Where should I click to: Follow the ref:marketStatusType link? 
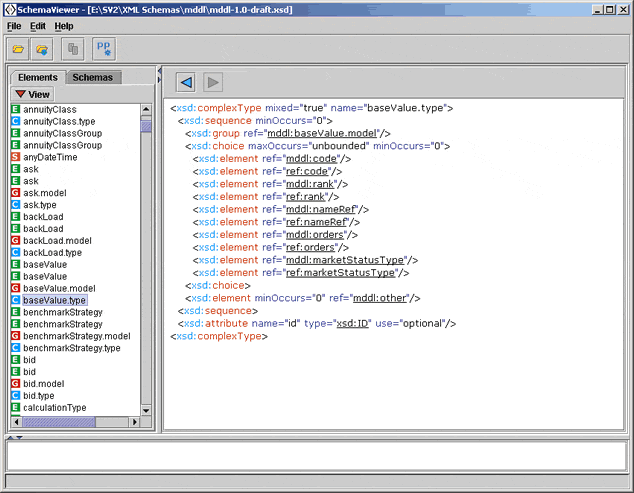click(341, 273)
